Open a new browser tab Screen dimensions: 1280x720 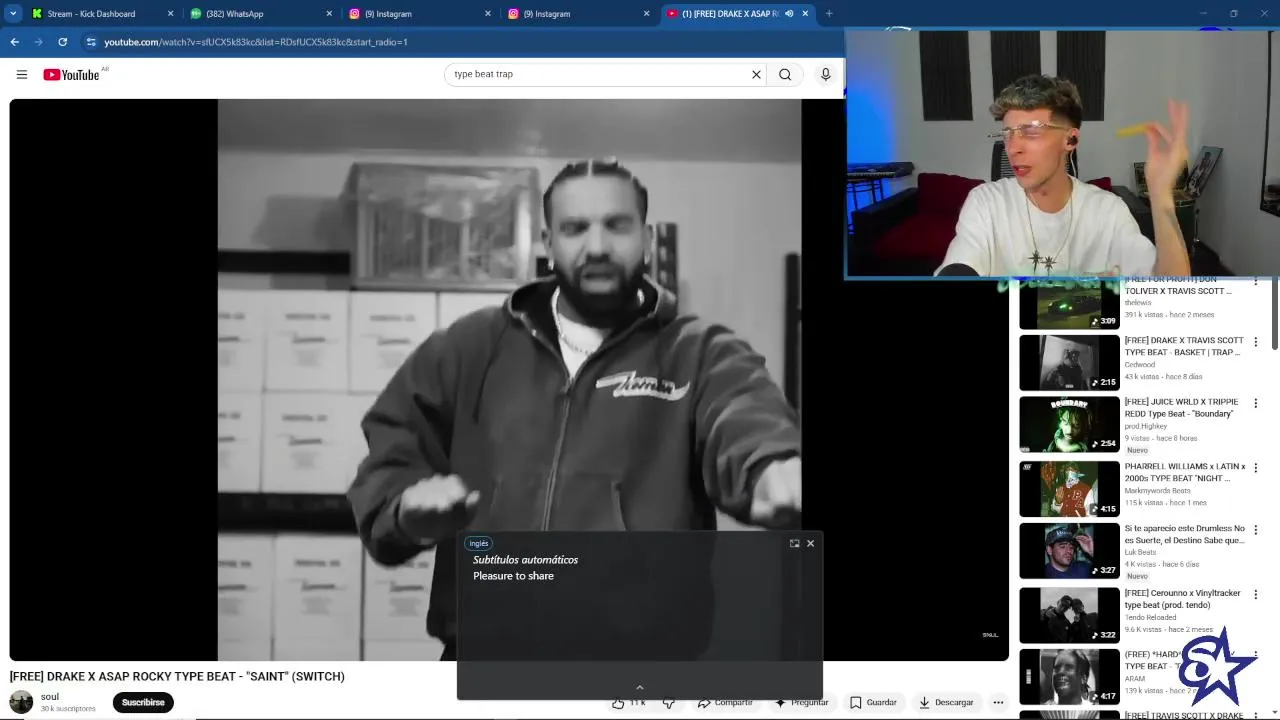829,14
